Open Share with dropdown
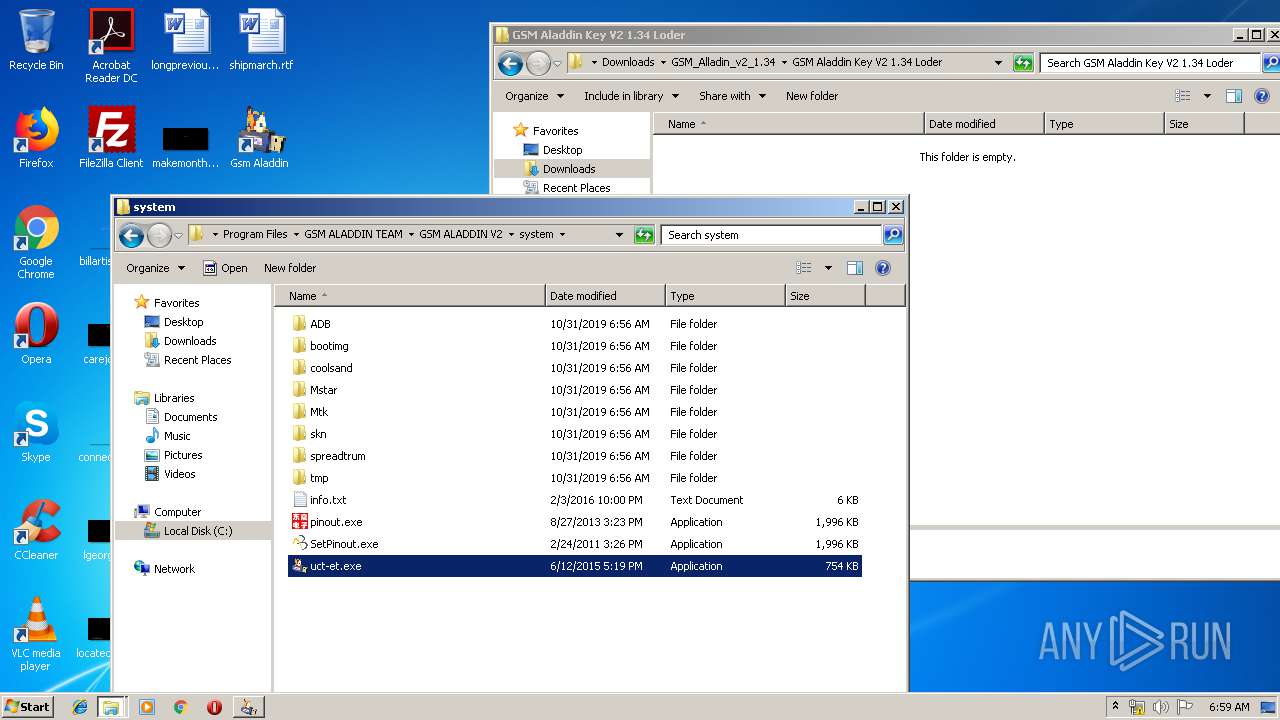This screenshot has height=720, width=1280. 732,96
